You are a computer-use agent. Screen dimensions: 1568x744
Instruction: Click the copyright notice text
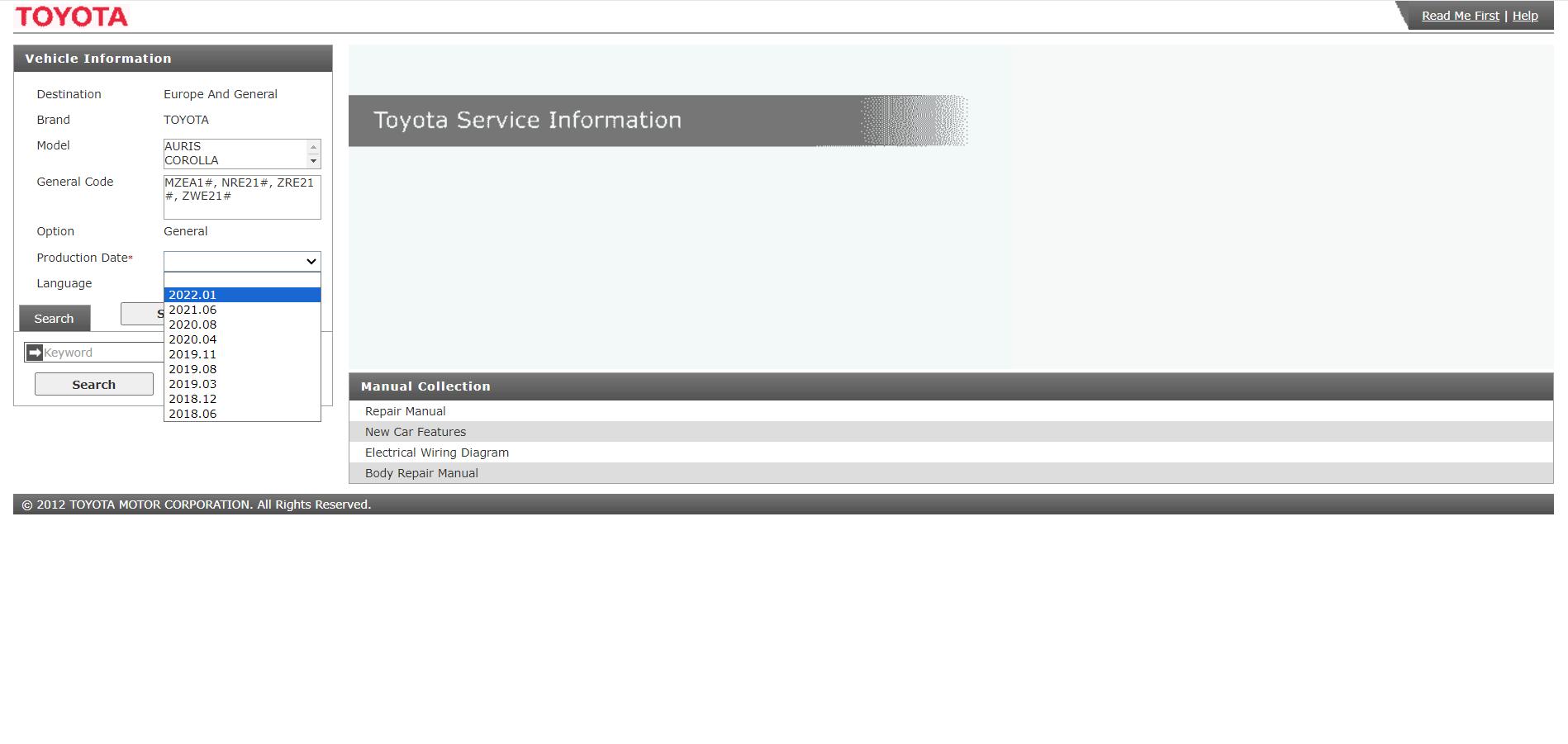point(197,505)
